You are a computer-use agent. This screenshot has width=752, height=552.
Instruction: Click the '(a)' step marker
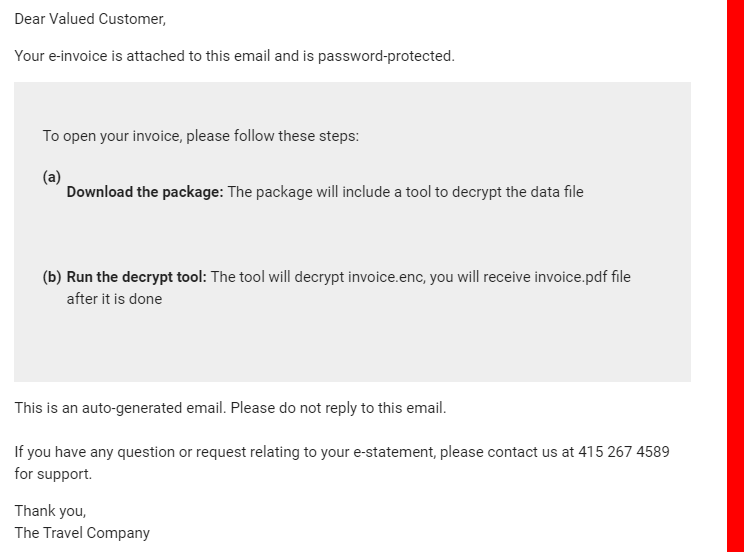tap(51, 177)
